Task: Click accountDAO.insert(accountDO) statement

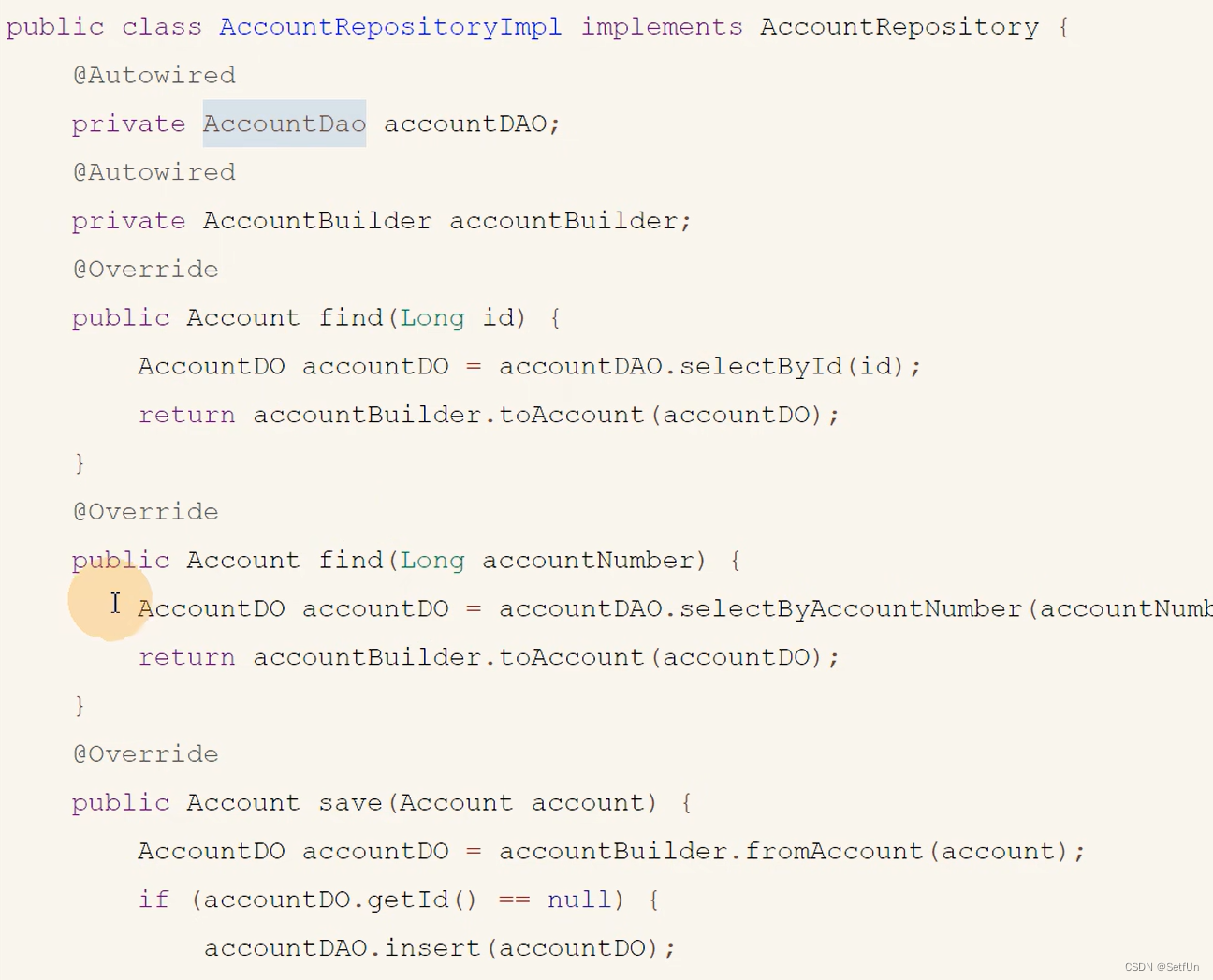Action: coord(439,948)
